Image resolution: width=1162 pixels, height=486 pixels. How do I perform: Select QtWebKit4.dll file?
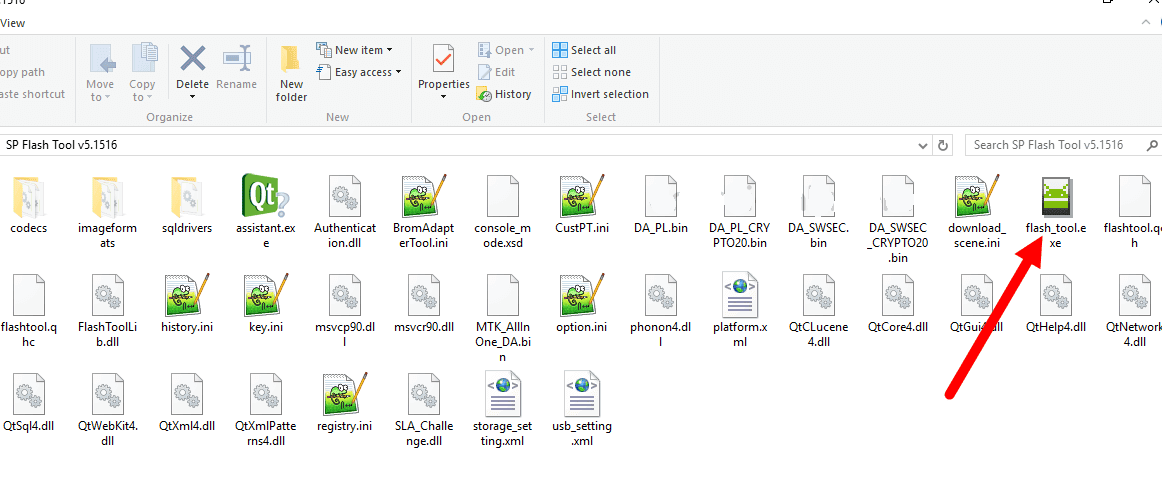coord(107,410)
